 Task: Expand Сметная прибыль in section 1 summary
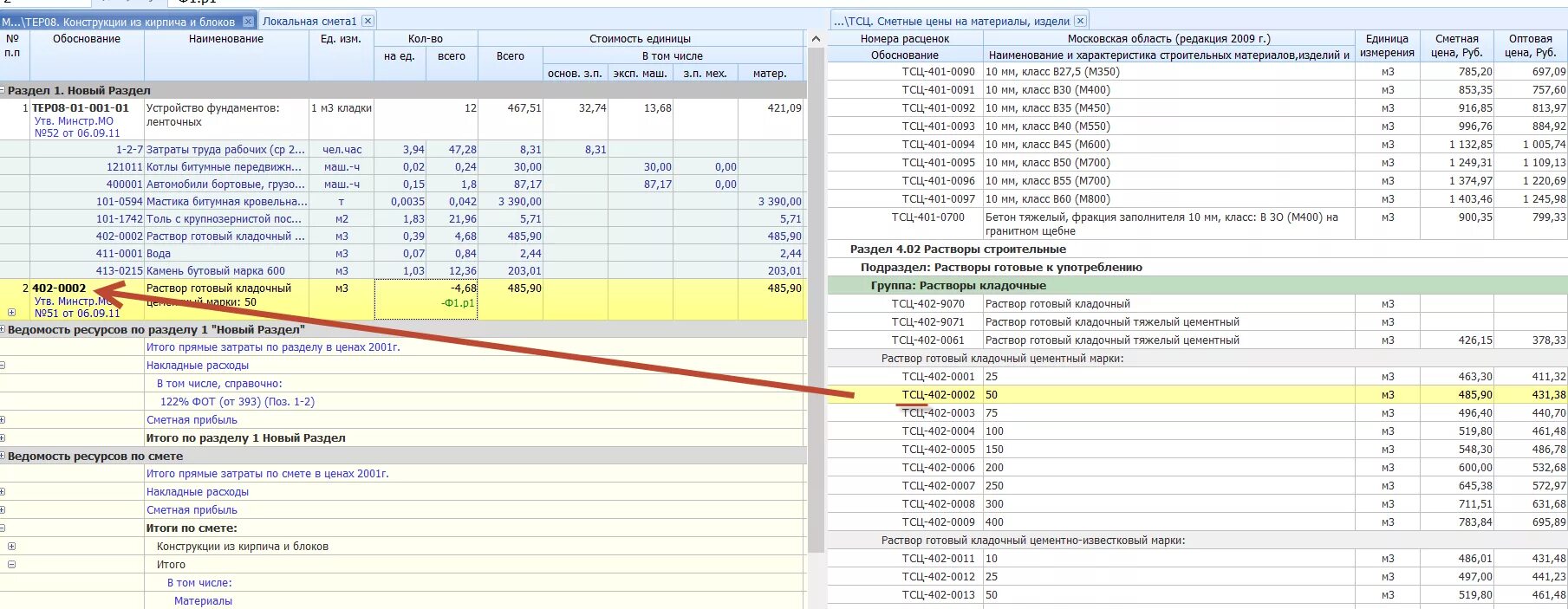(x=3, y=420)
